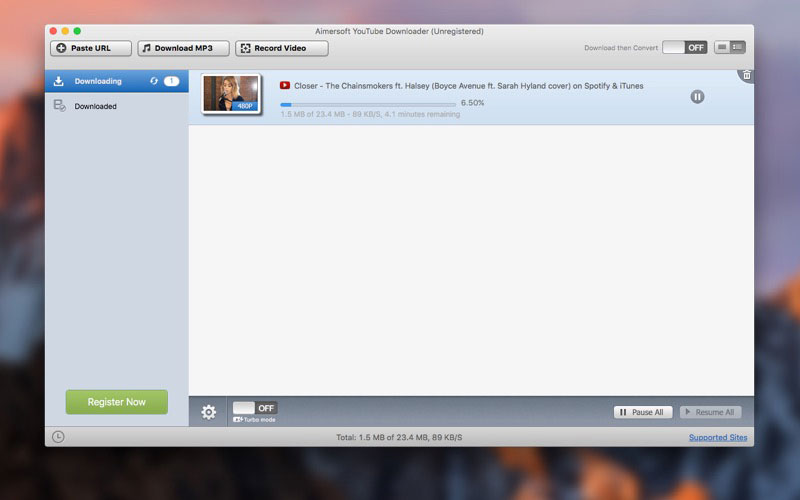Open the scheduler clock icon in status bar
This screenshot has width=800, height=500.
pos(58,437)
